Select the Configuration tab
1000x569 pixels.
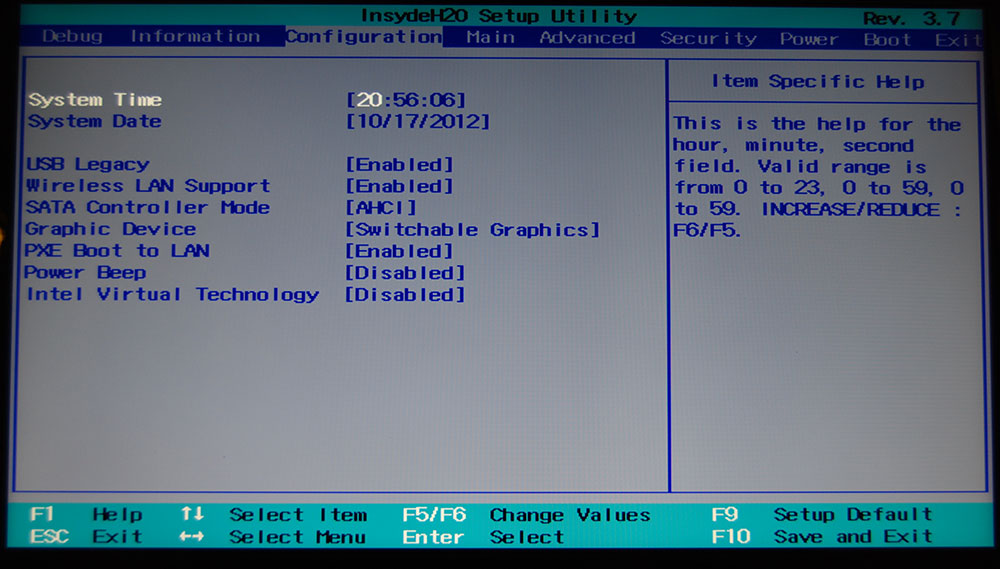[364, 36]
